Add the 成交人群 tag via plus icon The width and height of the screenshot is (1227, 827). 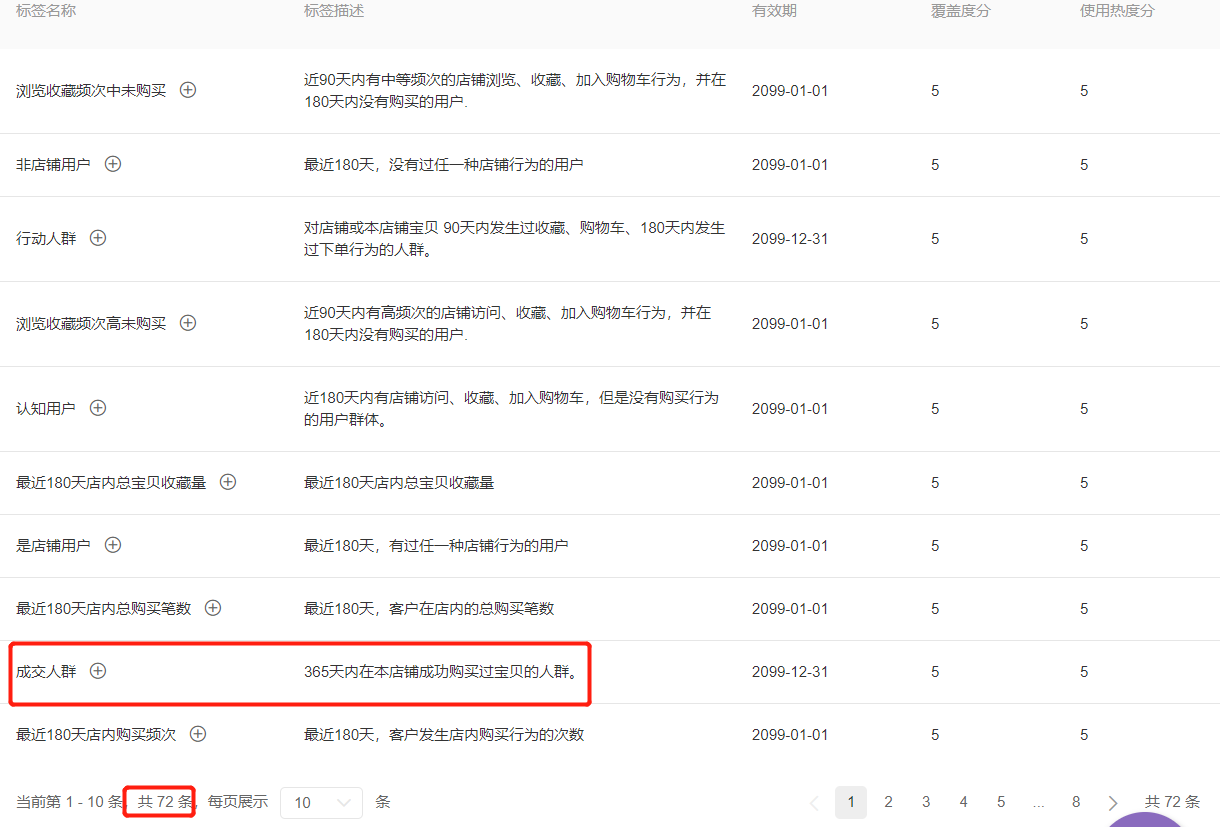pyautogui.click(x=98, y=671)
